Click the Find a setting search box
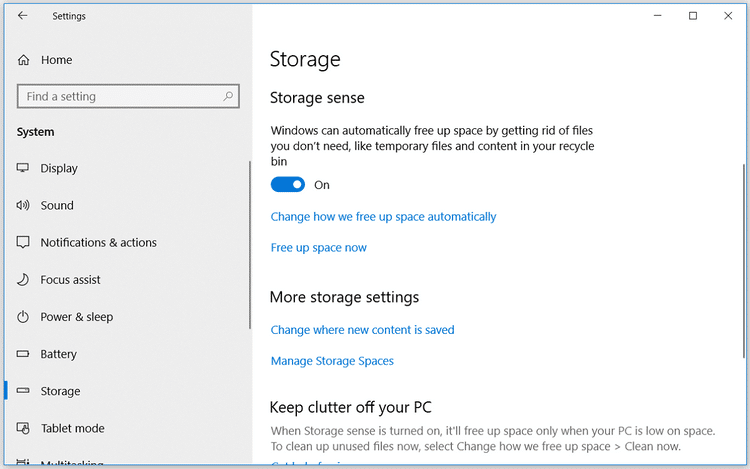Image resolution: width=750 pixels, height=469 pixels. pos(128,97)
